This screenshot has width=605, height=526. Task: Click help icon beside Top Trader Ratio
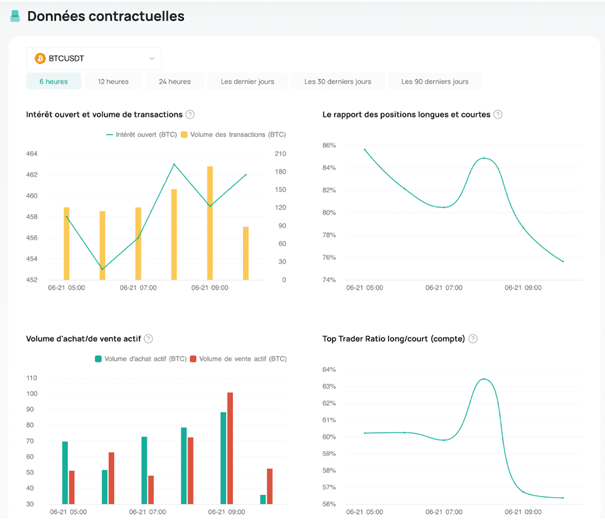473,339
